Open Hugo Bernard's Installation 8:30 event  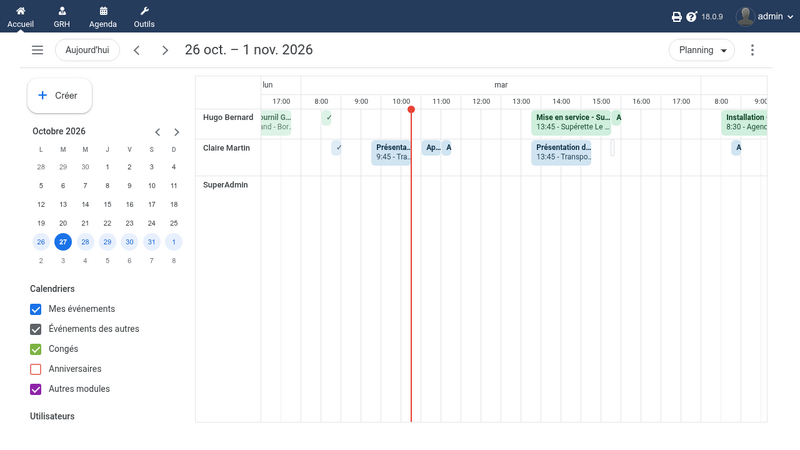coord(744,122)
